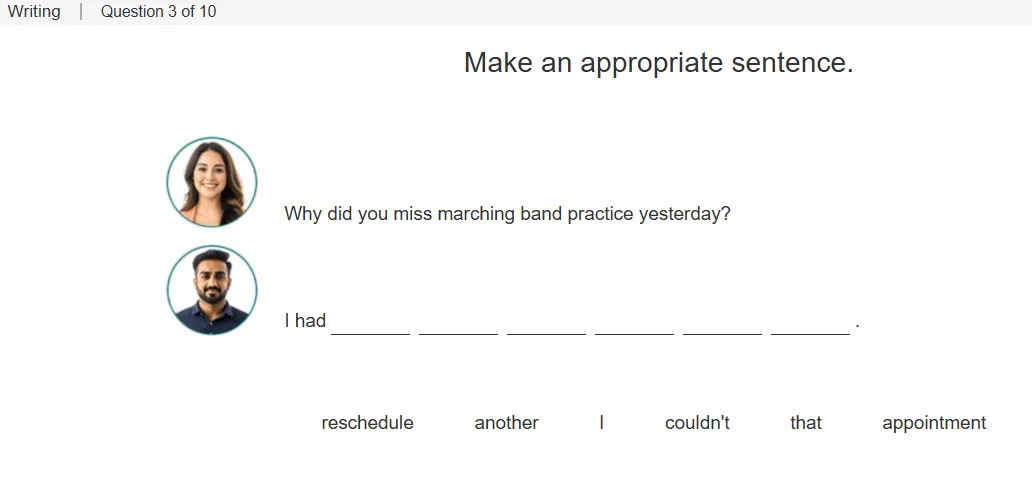
Task: Click the "Question 3 of 10" indicator
Action: point(159,12)
